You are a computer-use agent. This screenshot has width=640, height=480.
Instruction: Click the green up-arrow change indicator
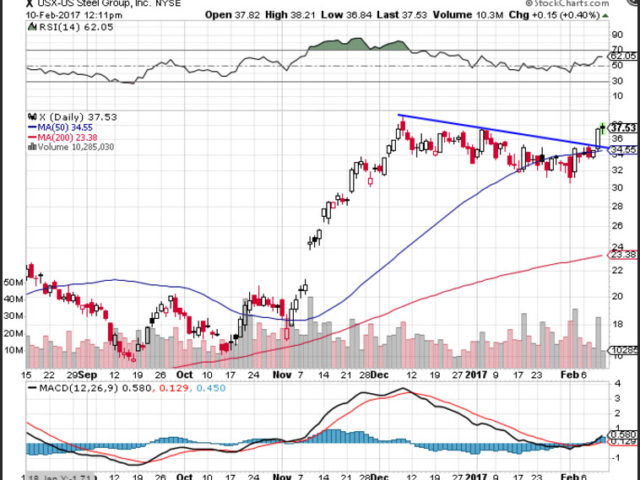(605, 16)
